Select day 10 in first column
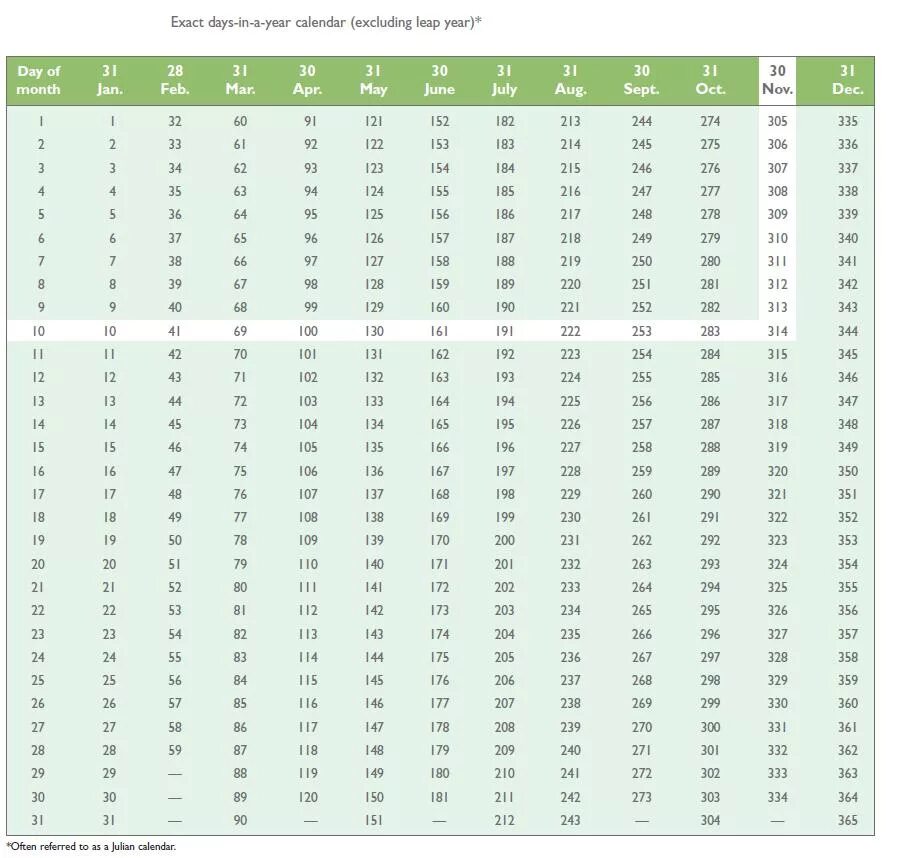 coord(38,331)
